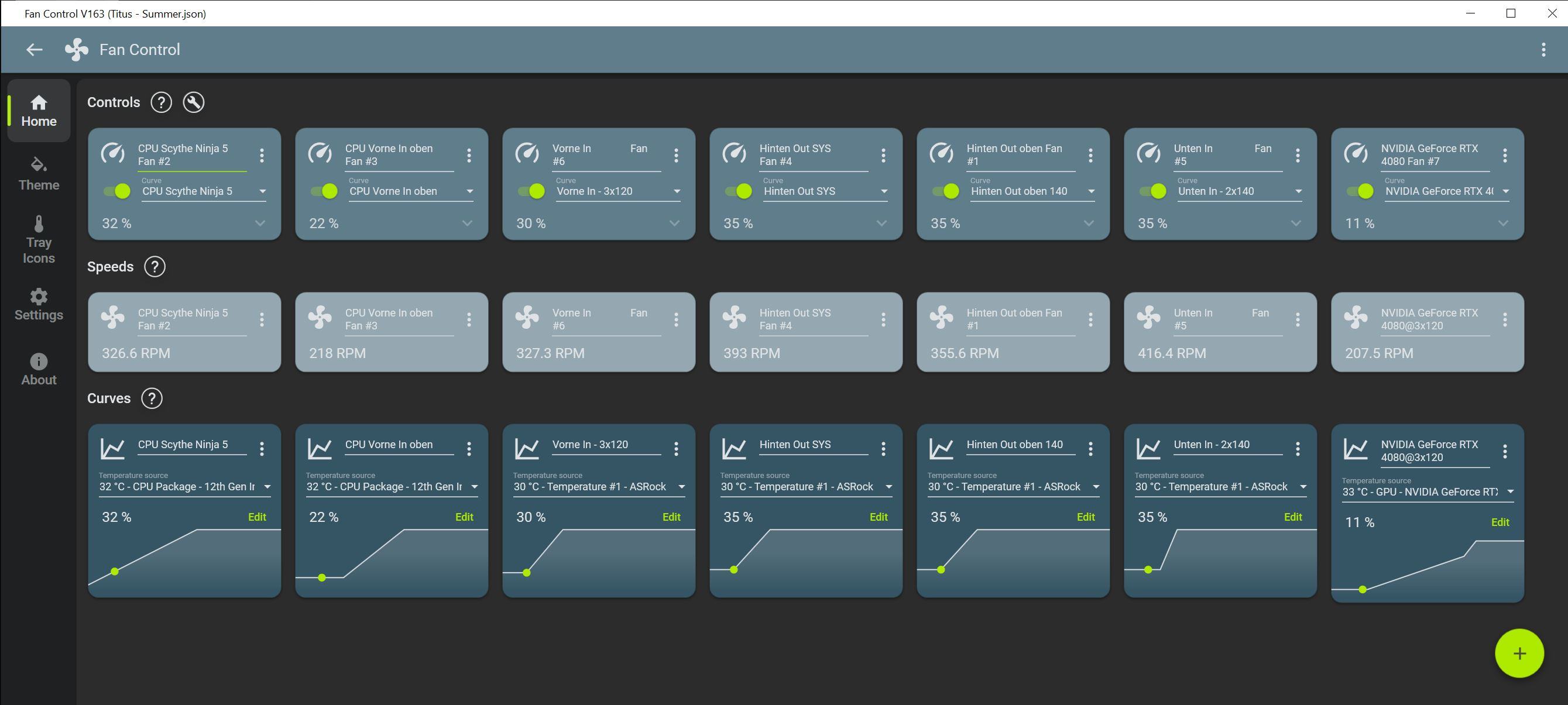Click gauge icon on Hinten Out SYS Fan #4 control
Image resolution: width=1568 pixels, height=705 pixels.
click(x=734, y=153)
